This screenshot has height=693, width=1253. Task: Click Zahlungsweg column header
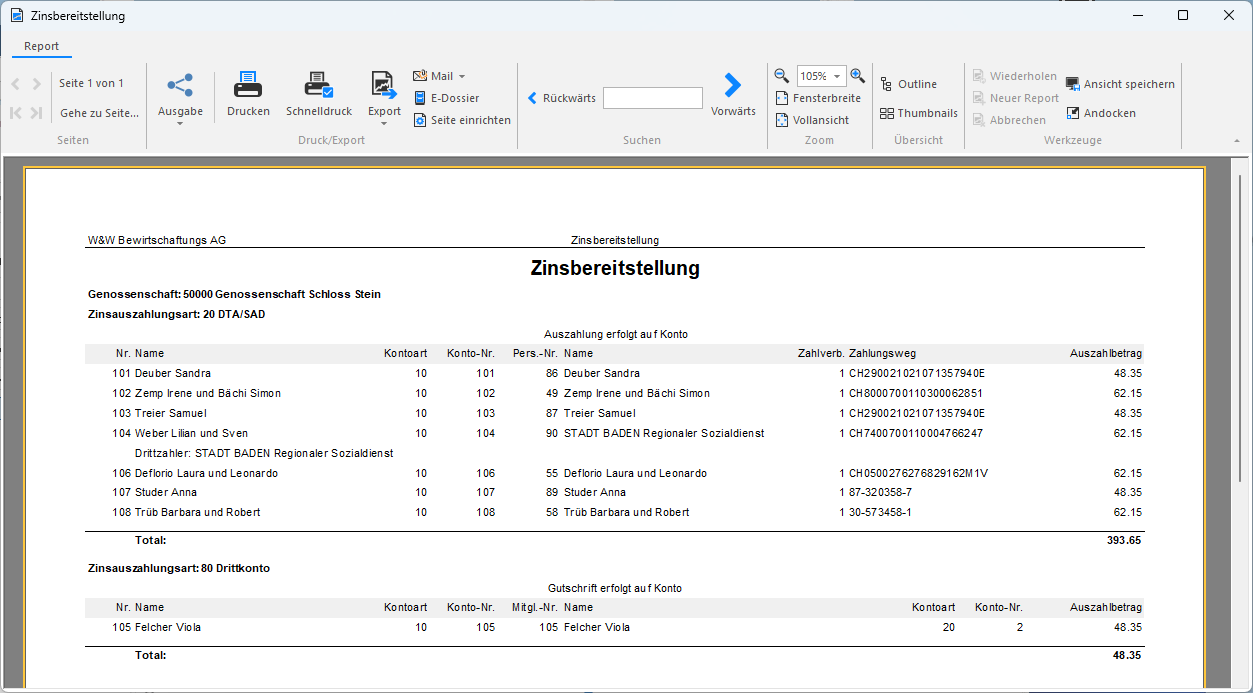[x=882, y=353]
